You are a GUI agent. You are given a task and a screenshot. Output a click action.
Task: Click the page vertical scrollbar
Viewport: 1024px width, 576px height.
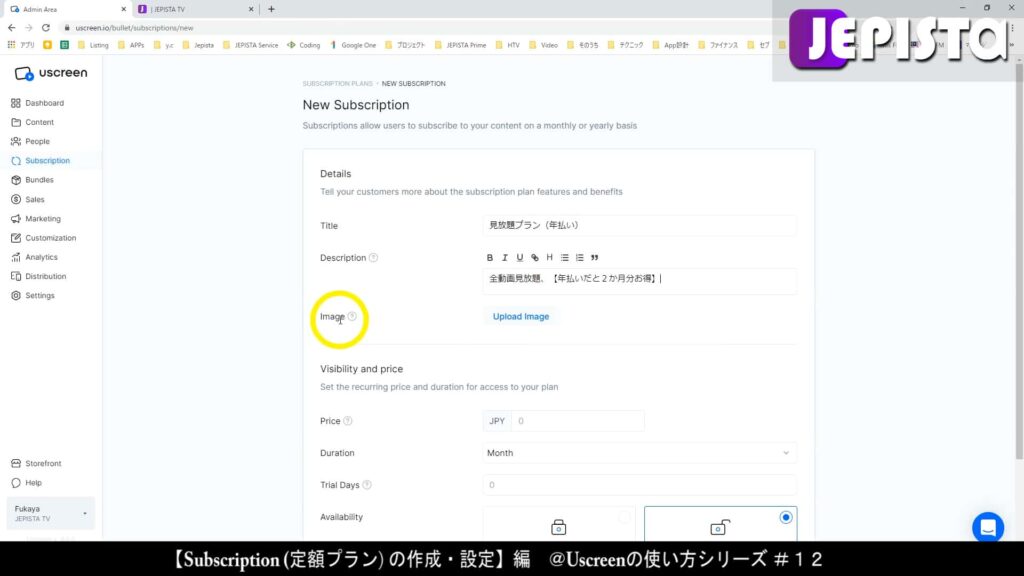pyautogui.click(x=1019, y=261)
